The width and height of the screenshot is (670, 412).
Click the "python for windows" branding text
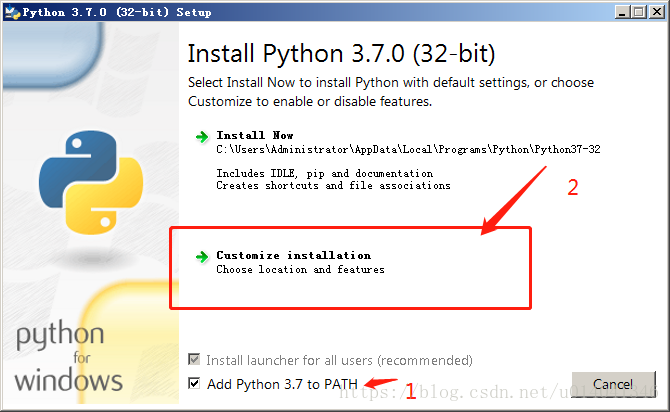[x=68, y=356]
